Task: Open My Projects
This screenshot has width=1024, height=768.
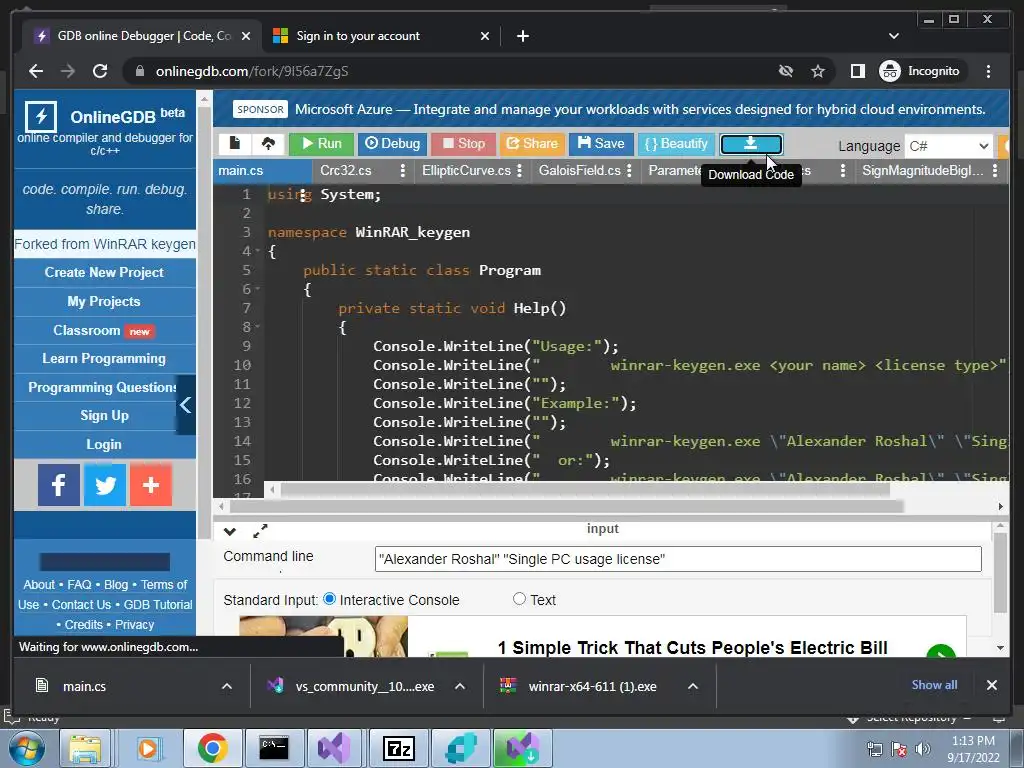Action: (104, 301)
